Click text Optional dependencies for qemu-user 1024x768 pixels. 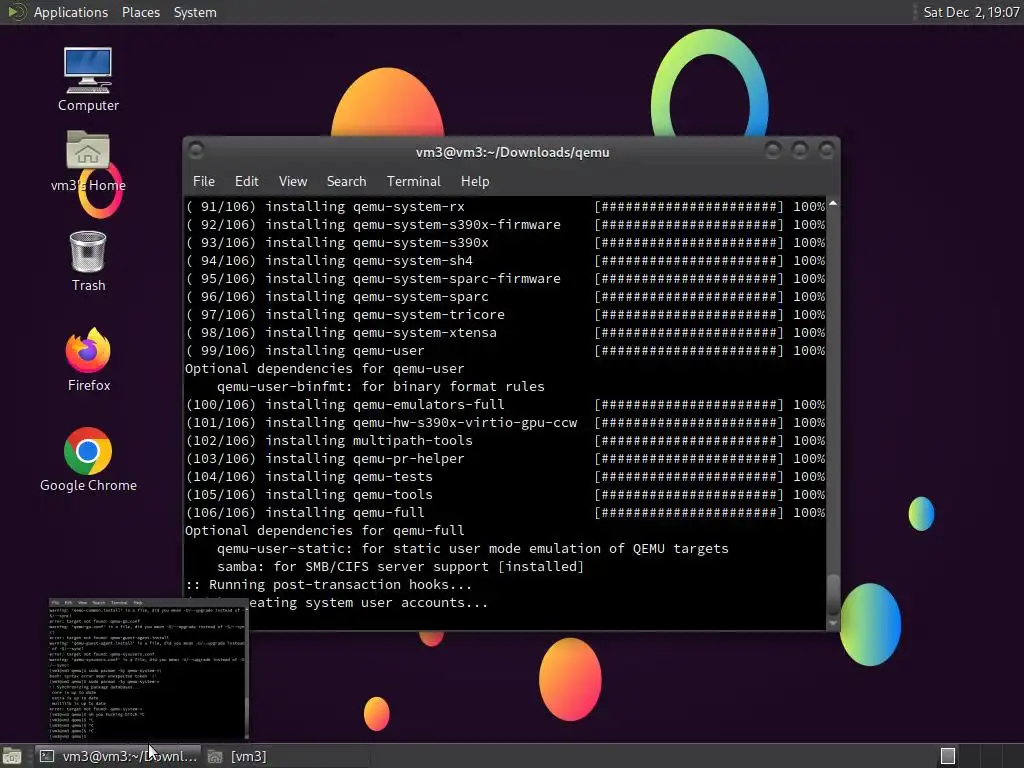click(x=325, y=369)
